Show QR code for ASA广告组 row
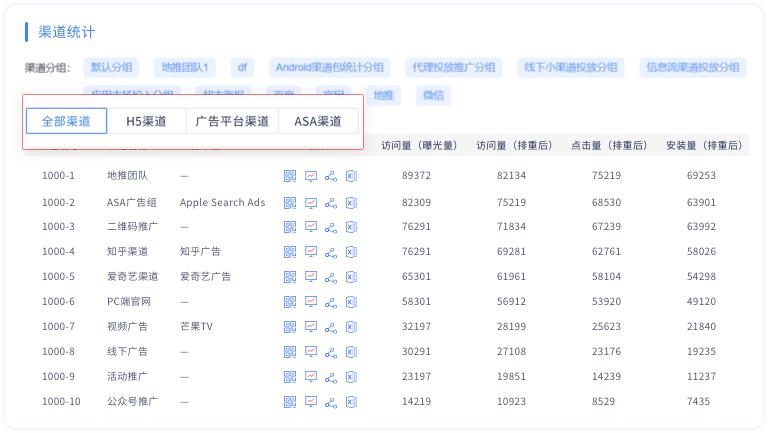Screen dimensions: 768x433 290,202
